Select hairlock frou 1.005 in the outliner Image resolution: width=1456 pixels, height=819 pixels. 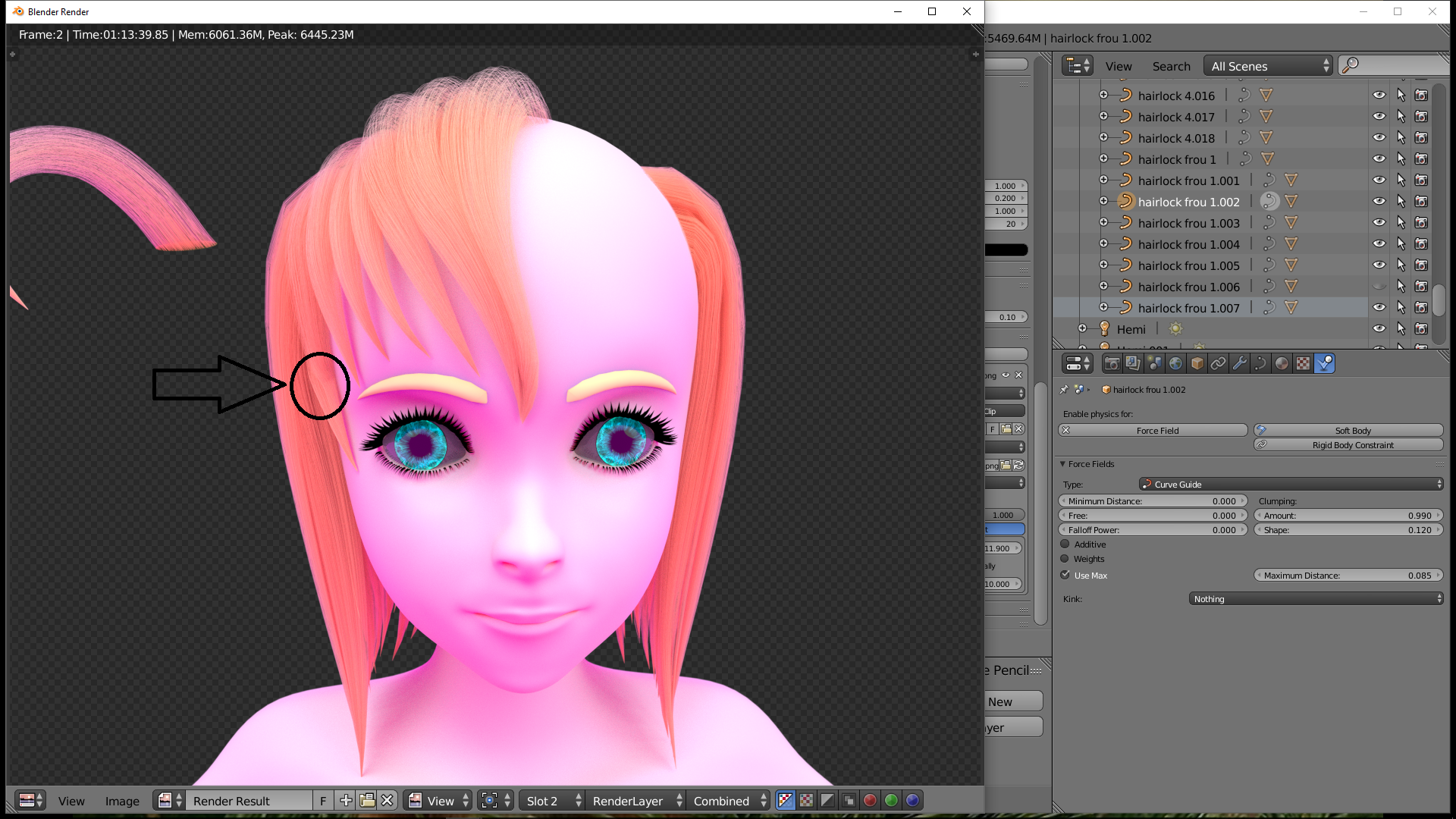pos(1189,265)
